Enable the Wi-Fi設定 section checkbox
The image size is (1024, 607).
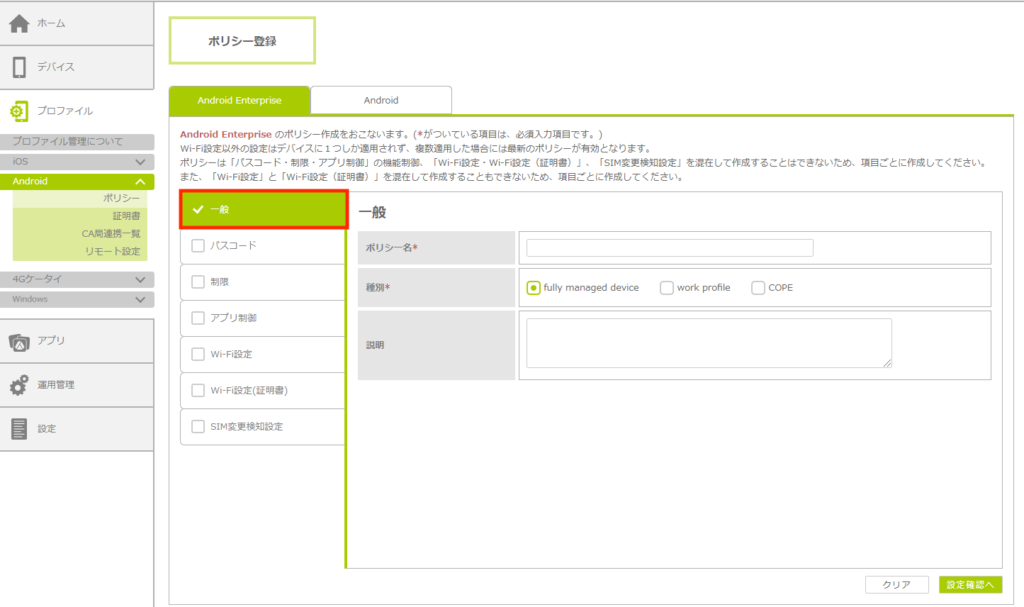[198, 354]
